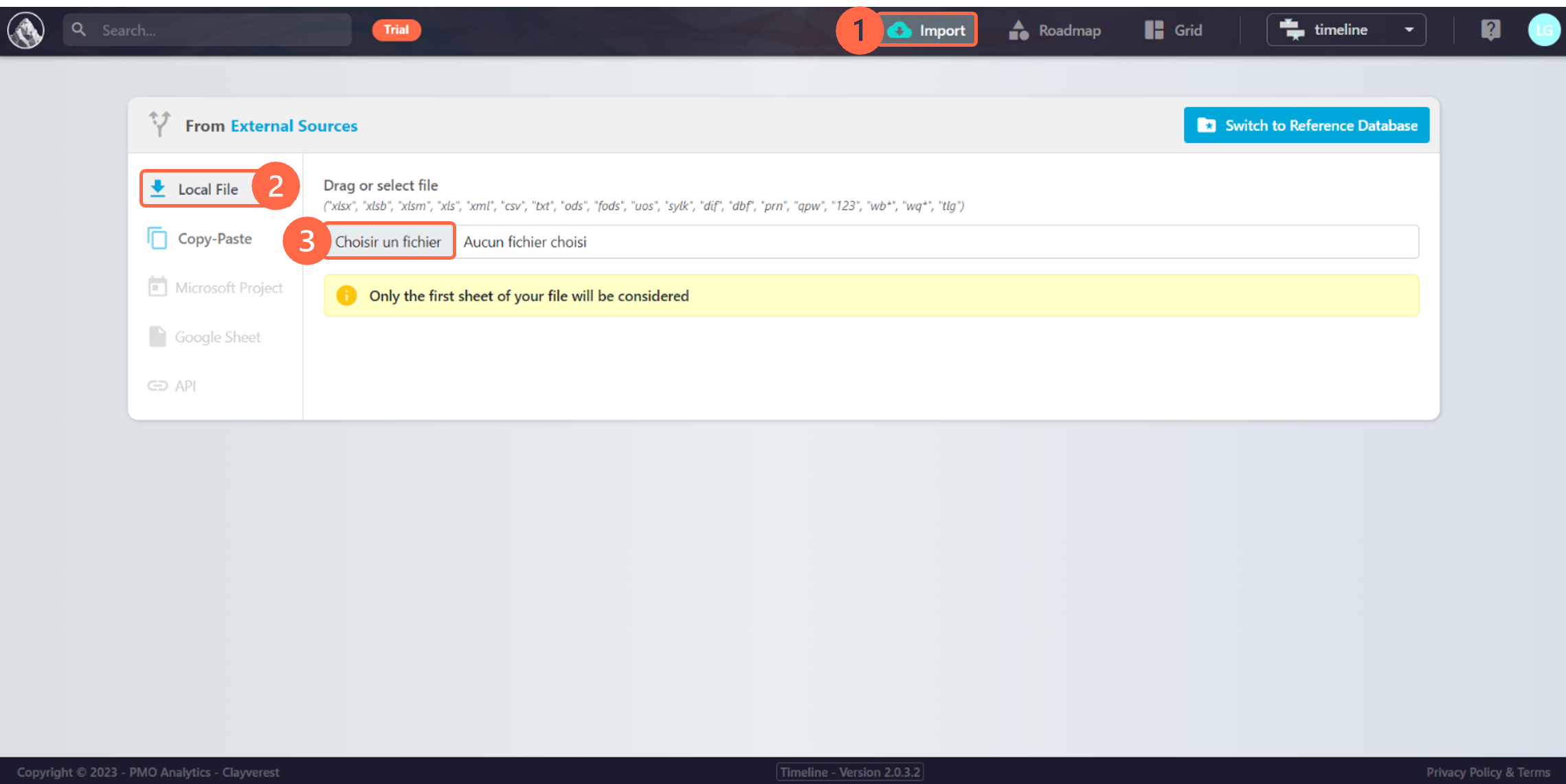Click the fork arrows source icon
Image resolution: width=1566 pixels, height=784 pixels.
[x=159, y=124]
